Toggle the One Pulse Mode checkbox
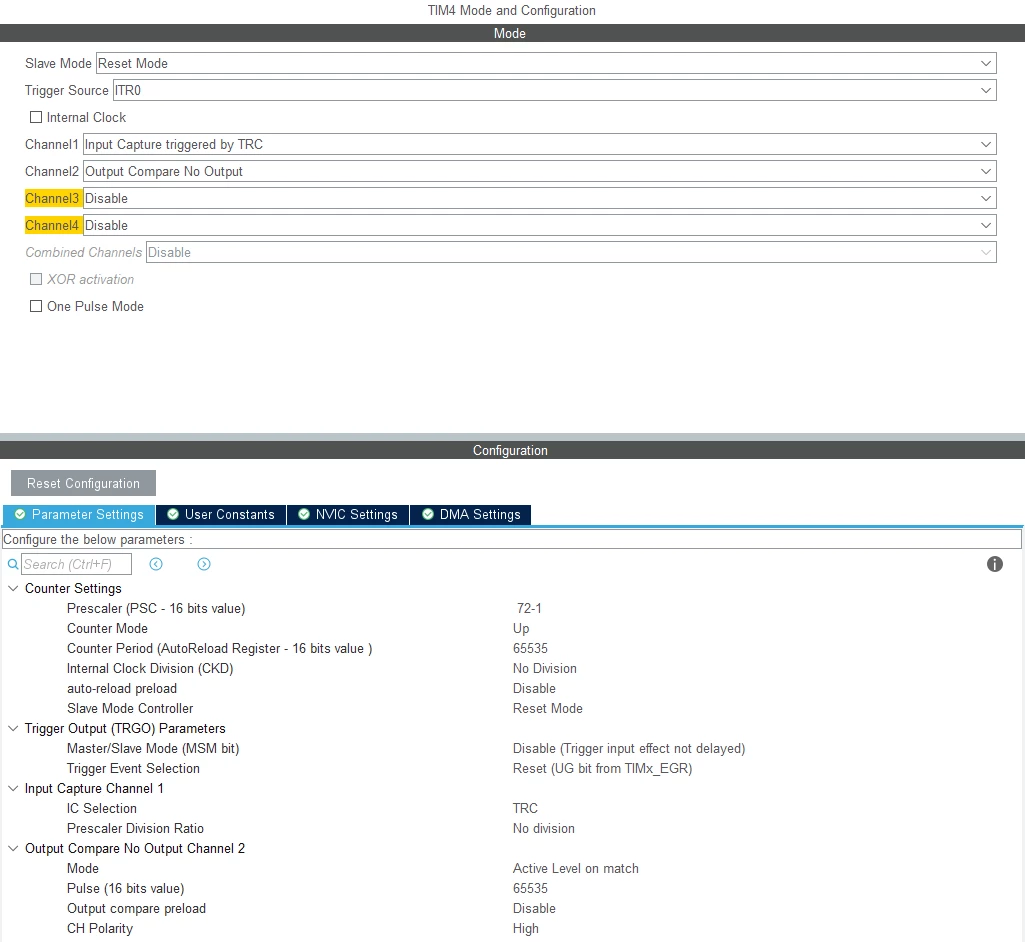This screenshot has height=942, width=1025. point(36,306)
